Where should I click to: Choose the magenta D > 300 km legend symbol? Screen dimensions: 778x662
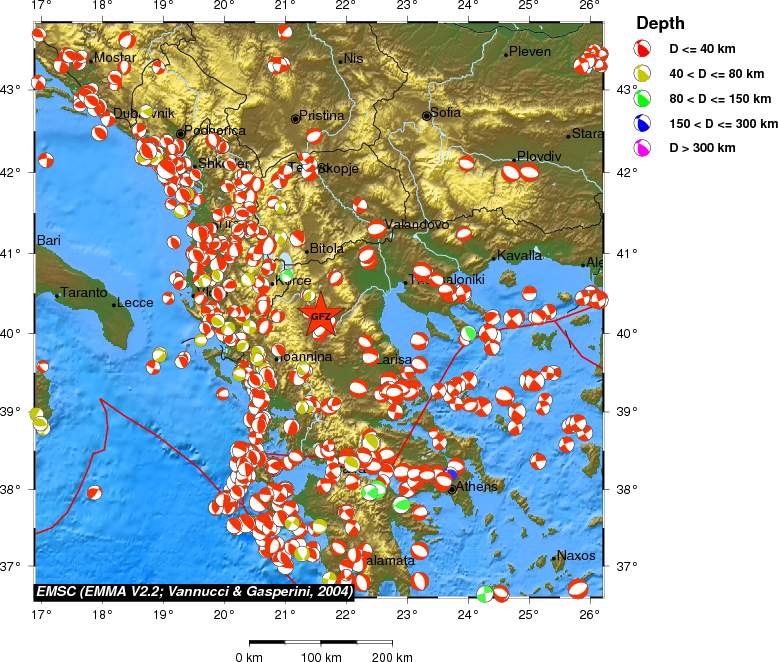645,148
